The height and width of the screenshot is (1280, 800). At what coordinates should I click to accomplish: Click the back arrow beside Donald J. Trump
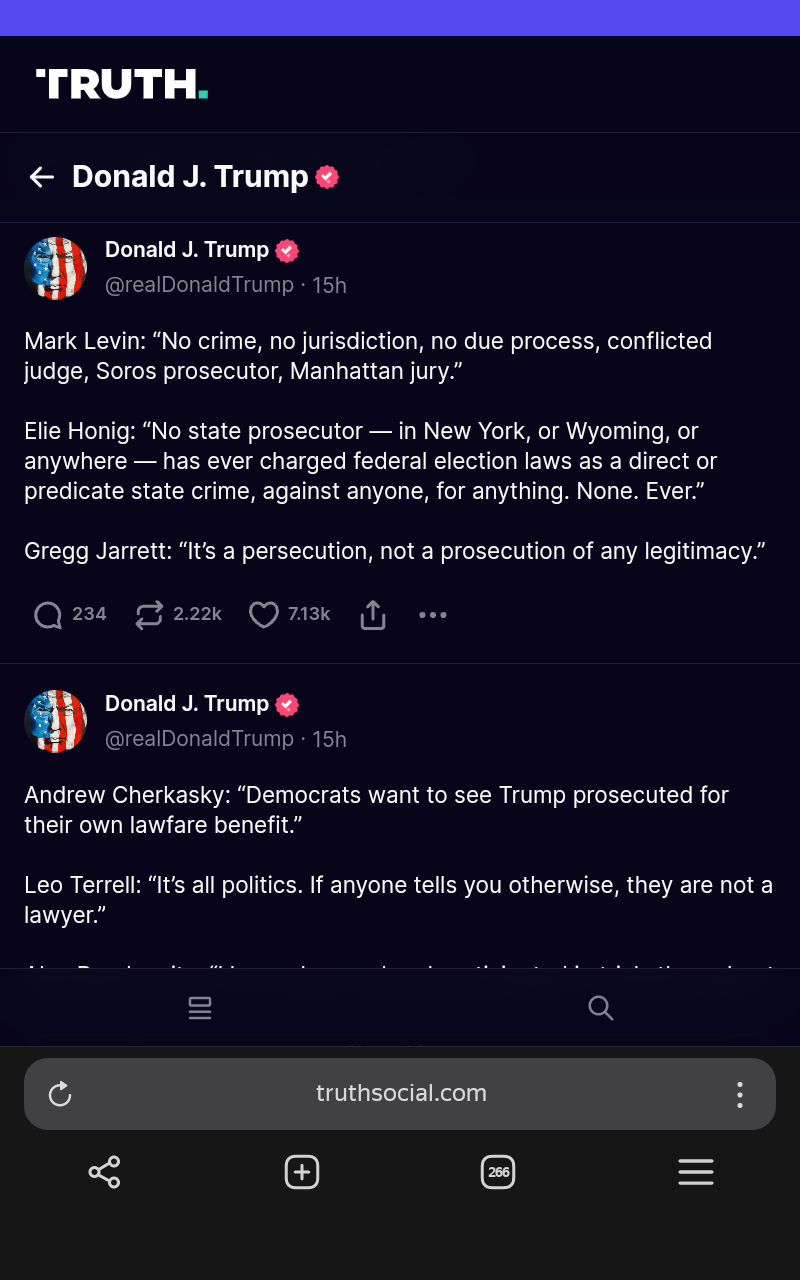pyautogui.click(x=42, y=177)
